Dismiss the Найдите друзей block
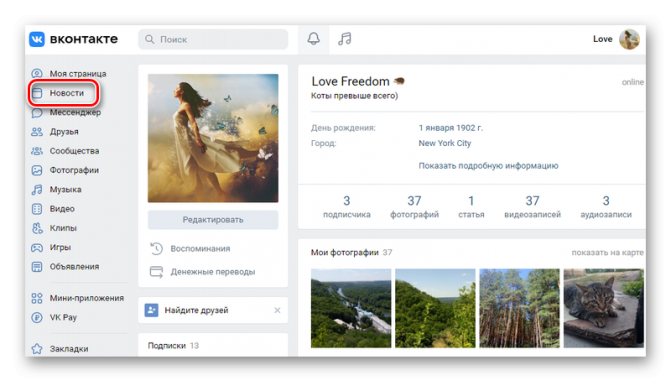Screen dimensions: 671x391 tap(277, 310)
